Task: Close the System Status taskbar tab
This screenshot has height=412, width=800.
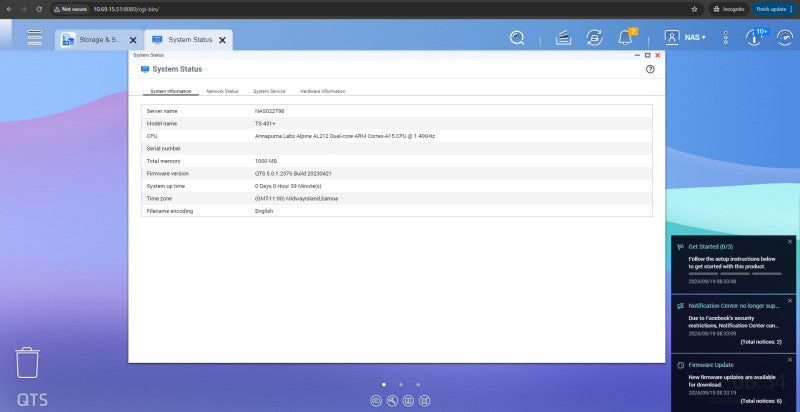Action: pos(222,40)
